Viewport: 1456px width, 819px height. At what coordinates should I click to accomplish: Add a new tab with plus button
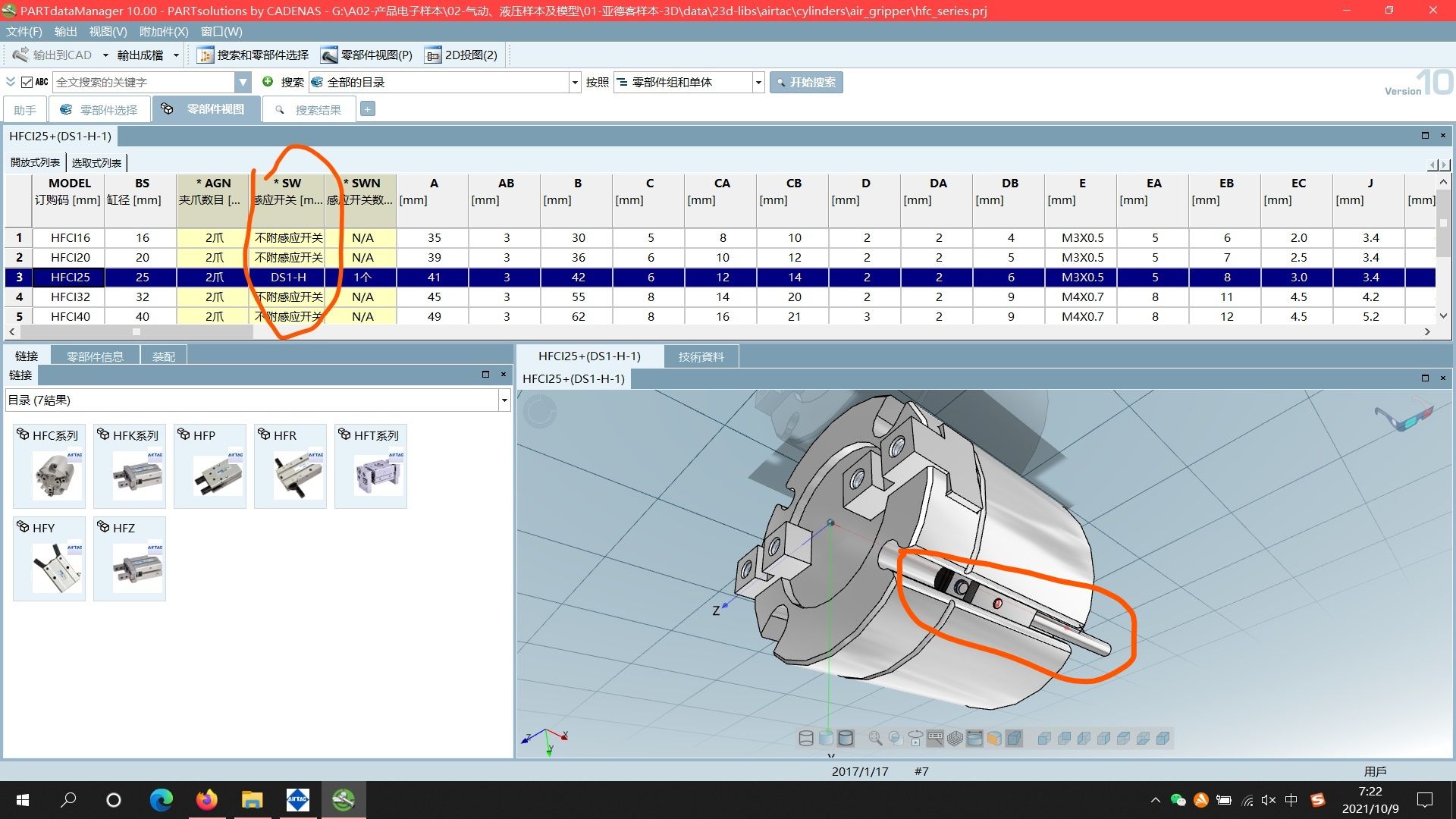[367, 109]
